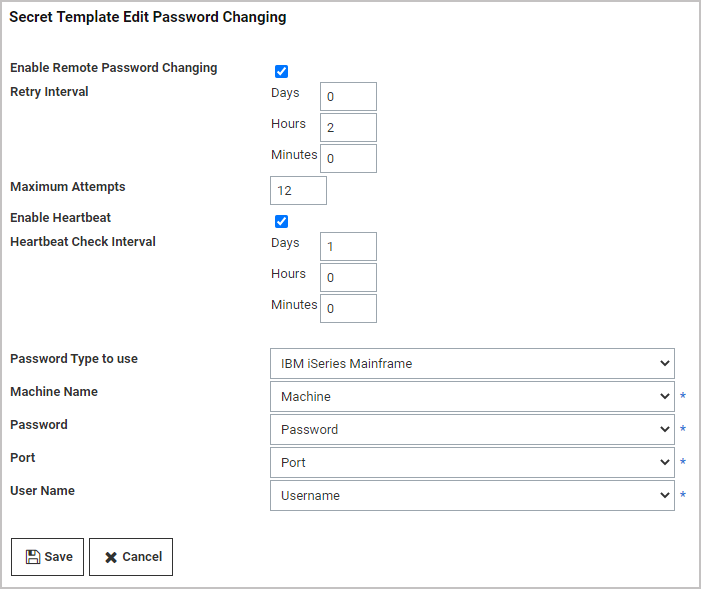Select the Heartbeat Check Interval Minutes field
Image resolution: width=701 pixels, height=589 pixels.
coord(348,309)
